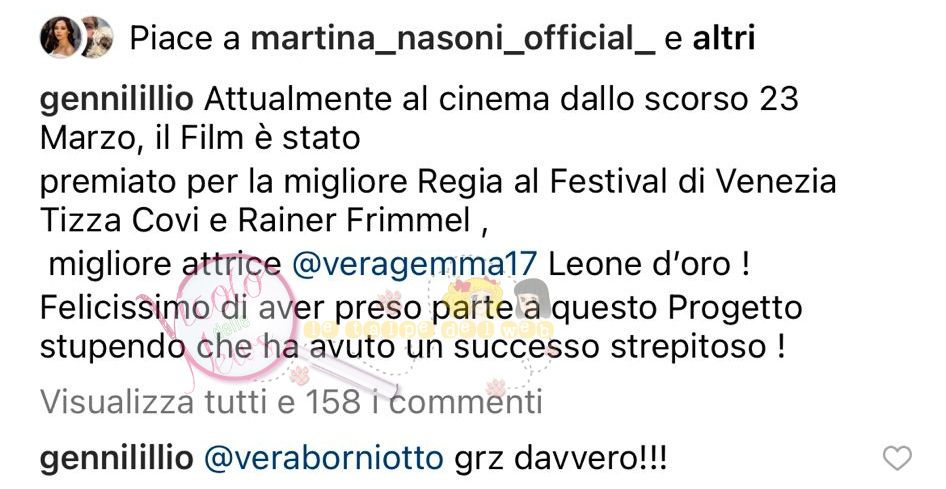Open the second overlapping liker avatar

point(97,37)
